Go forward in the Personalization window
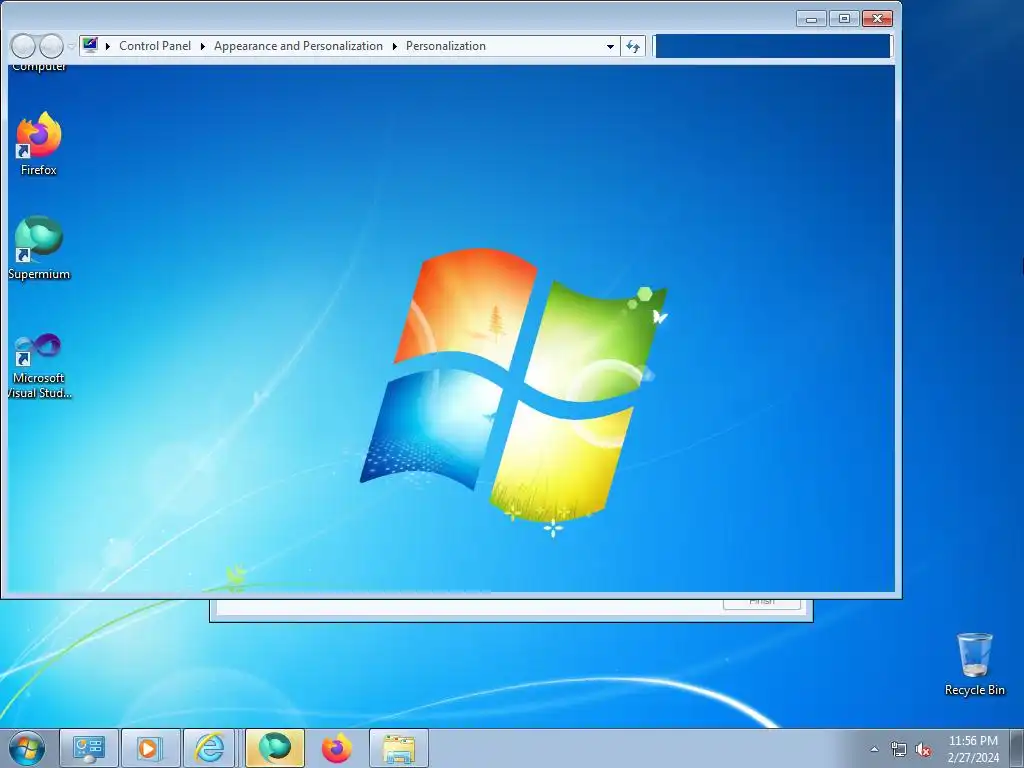 pyautogui.click(x=52, y=46)
